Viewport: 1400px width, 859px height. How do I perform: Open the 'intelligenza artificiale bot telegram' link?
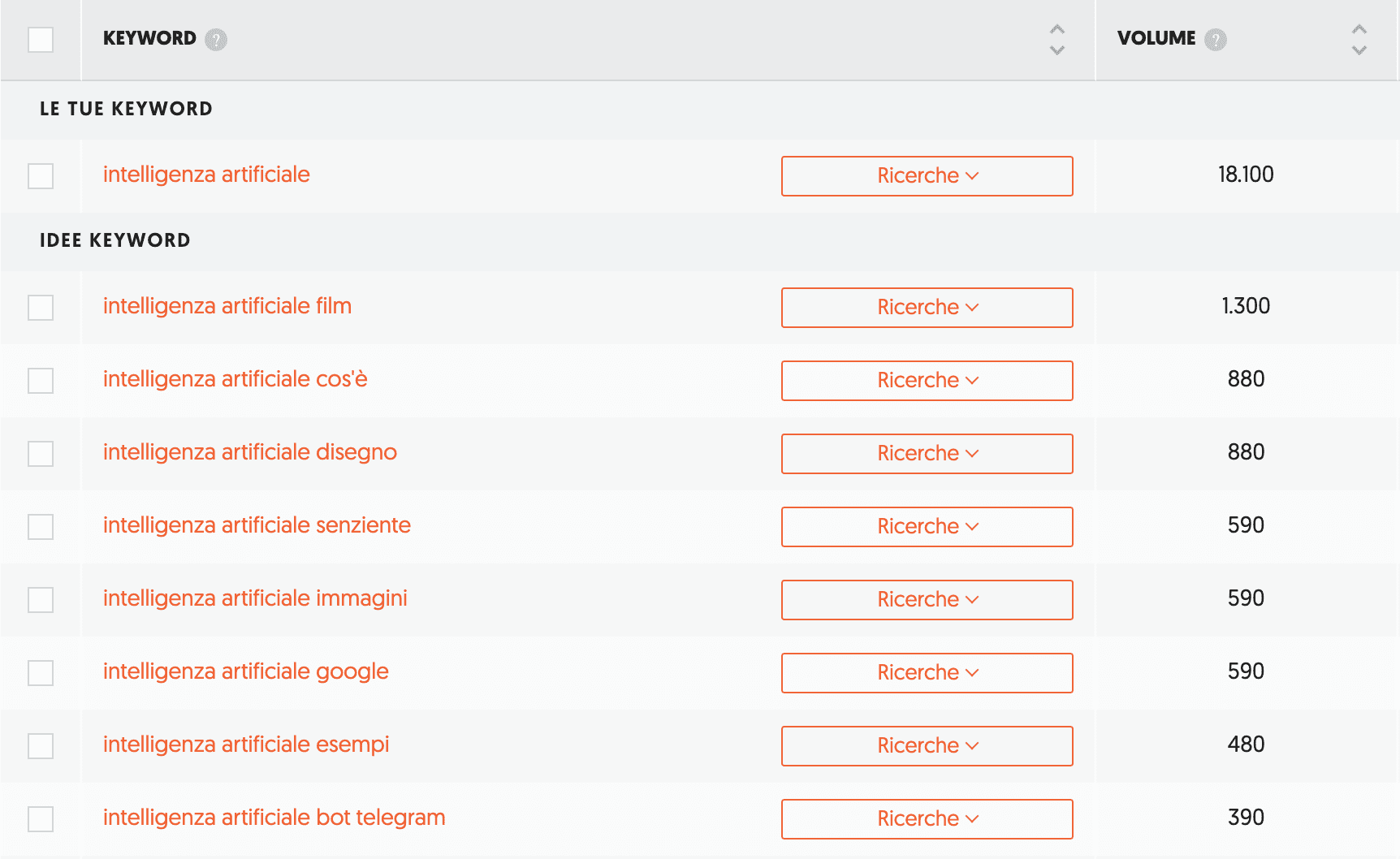274,818
